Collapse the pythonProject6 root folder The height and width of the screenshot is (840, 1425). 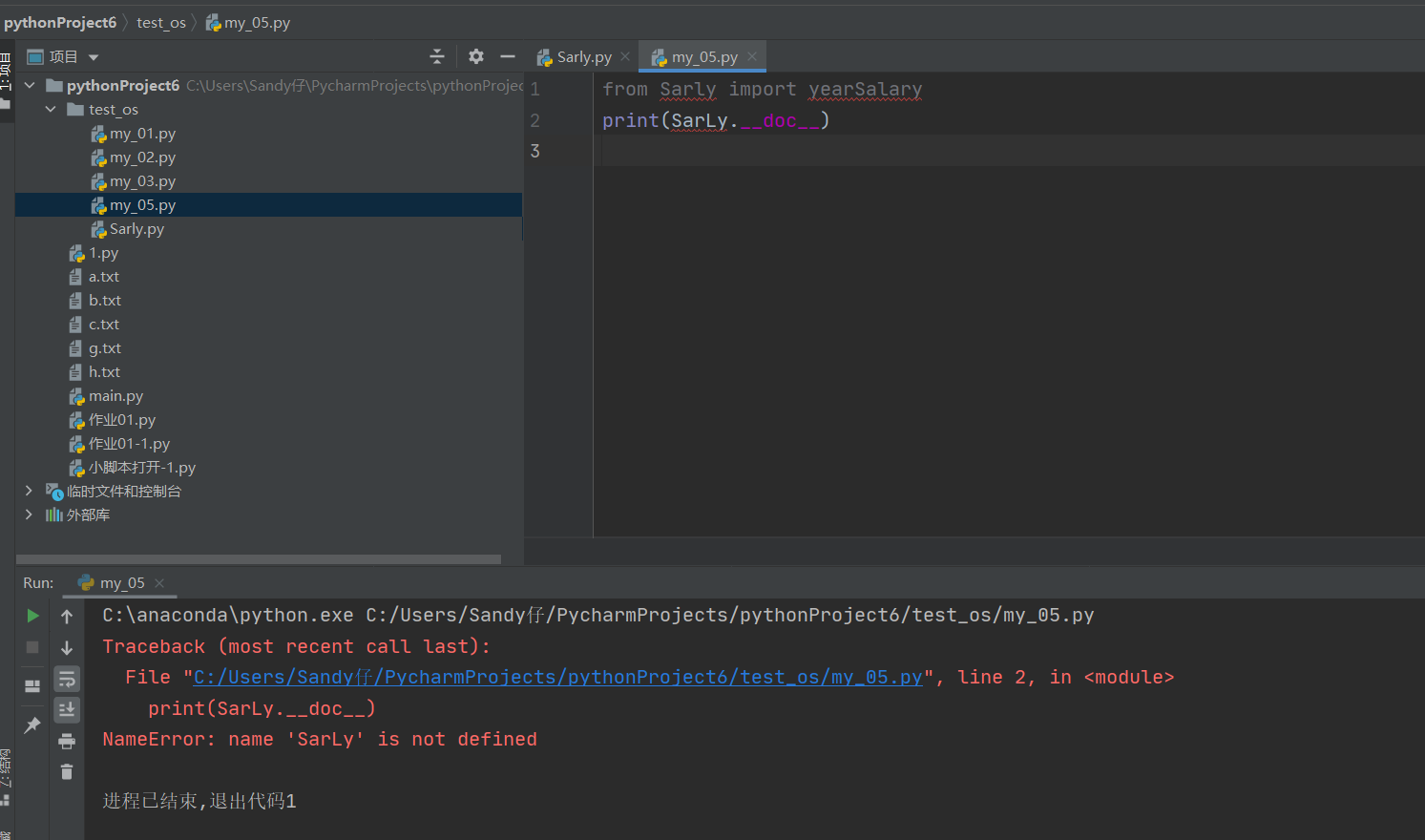point(30,85)
